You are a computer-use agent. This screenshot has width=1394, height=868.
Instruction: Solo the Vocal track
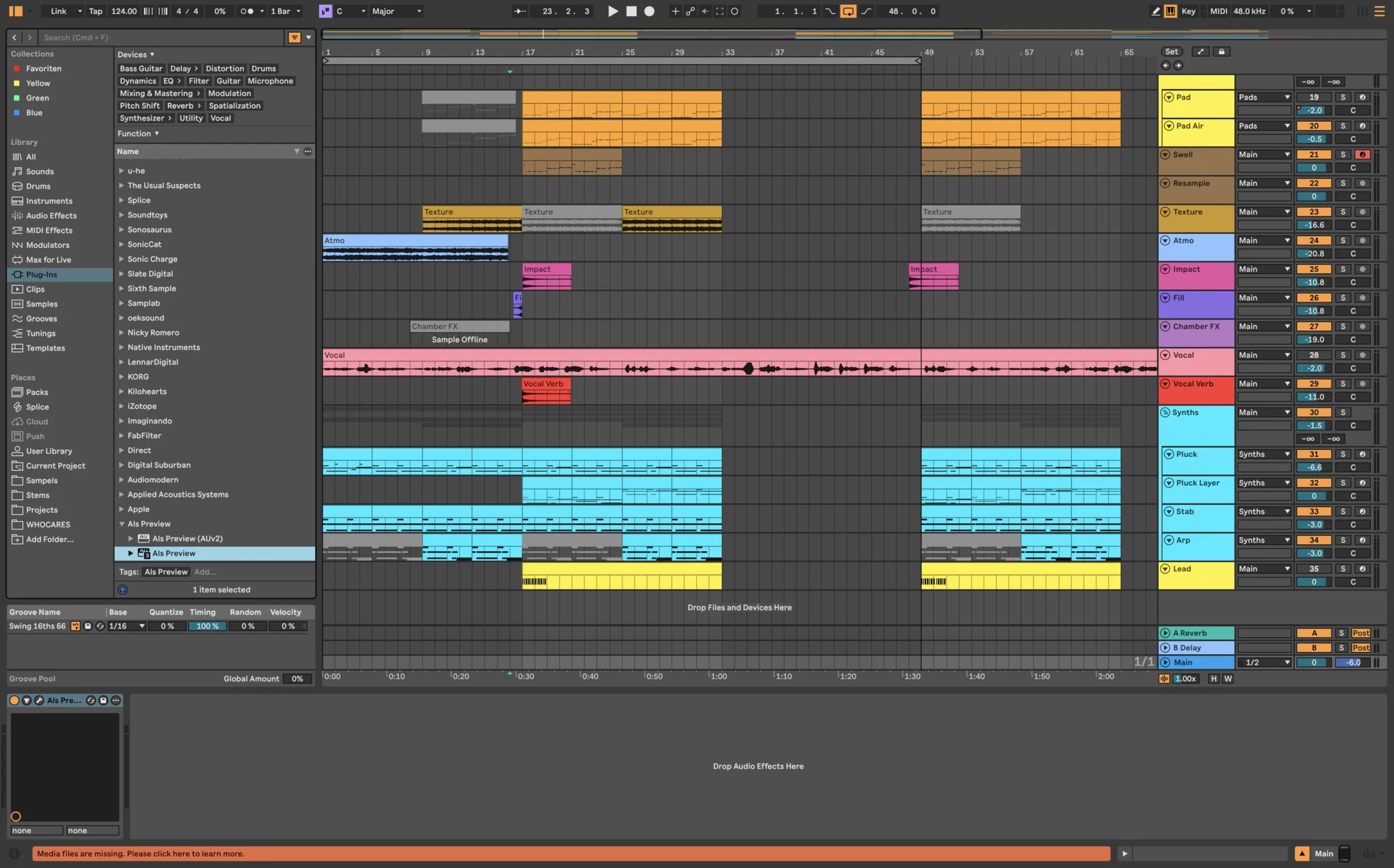tap(1342, 355)
